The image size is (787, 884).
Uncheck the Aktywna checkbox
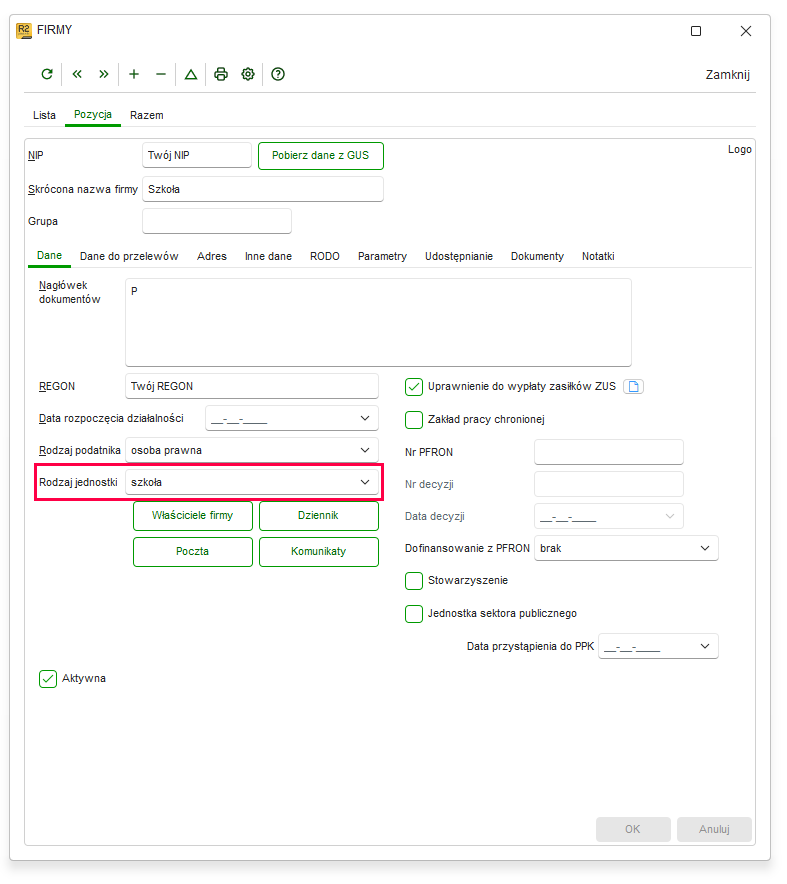click(48, 679)
